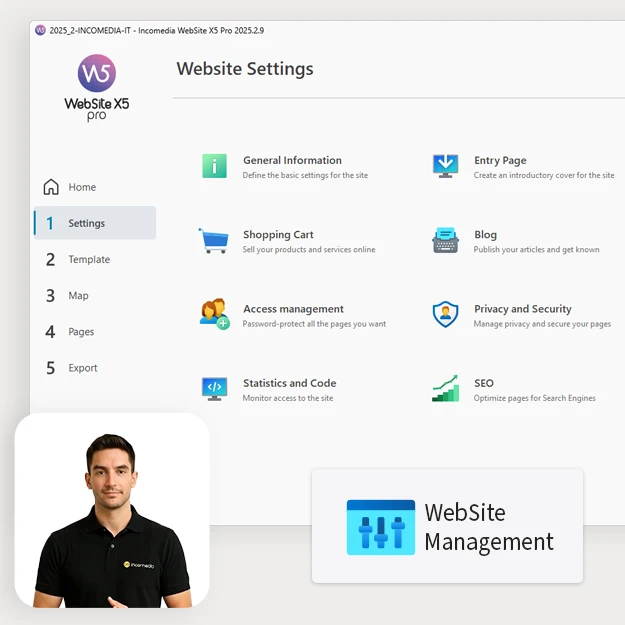Navigate to step 3 Map
This screenshot has height=625, width=625.
[78, 295]
